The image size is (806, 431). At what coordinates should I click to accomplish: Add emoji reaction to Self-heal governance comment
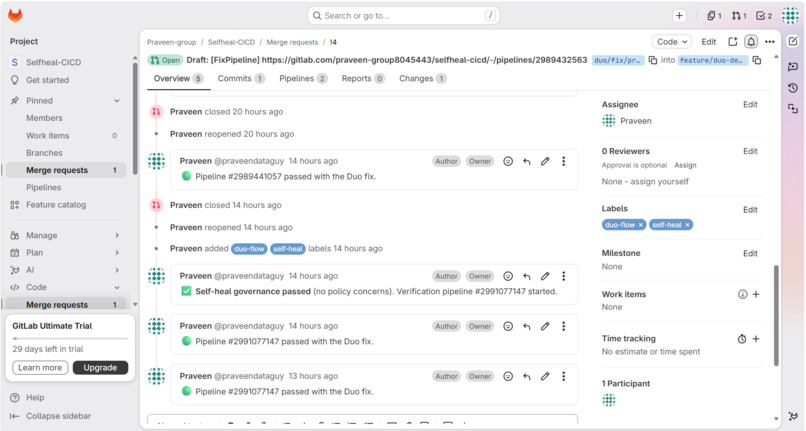click(508, 276)
